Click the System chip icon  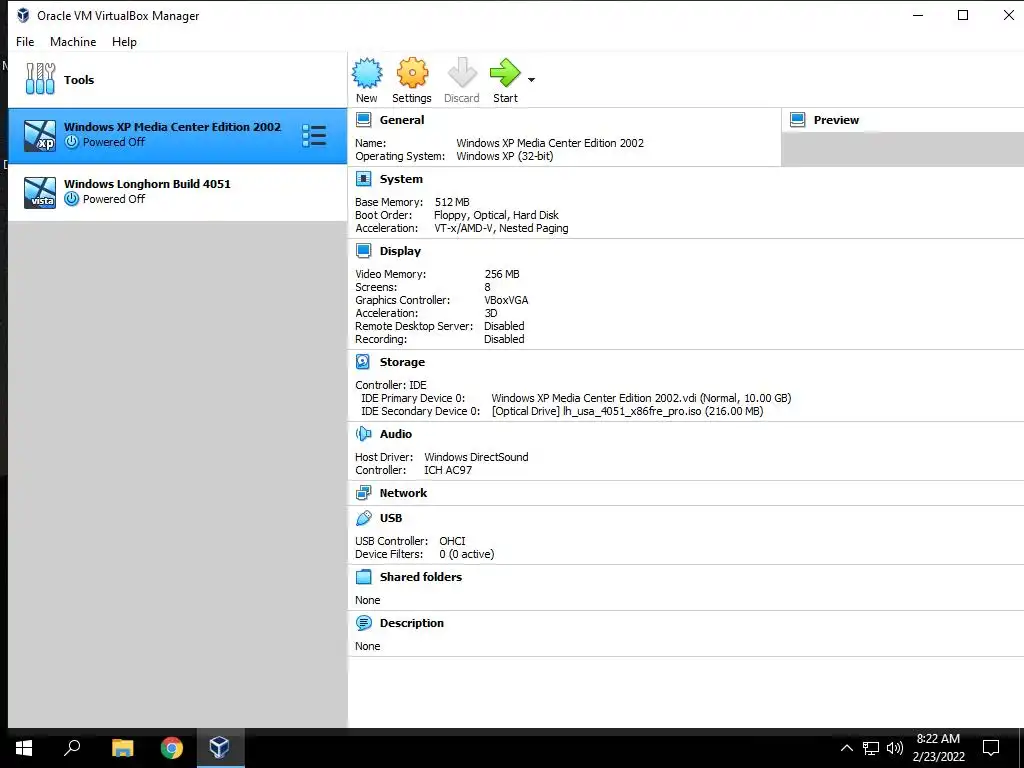[364, 179]
